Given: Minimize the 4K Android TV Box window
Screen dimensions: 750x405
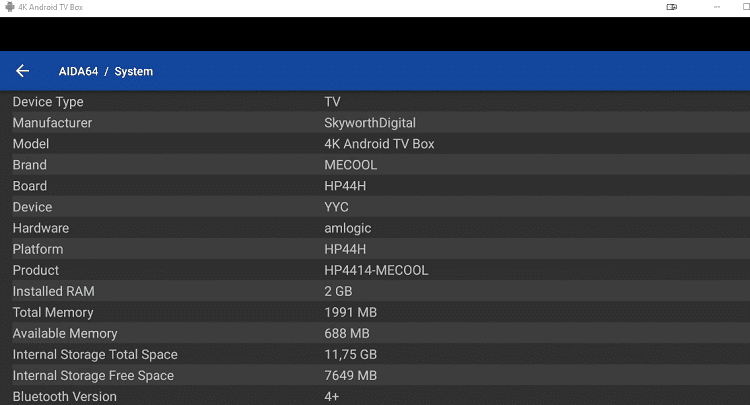Looking at the screenshot, I should click(717, 7).
